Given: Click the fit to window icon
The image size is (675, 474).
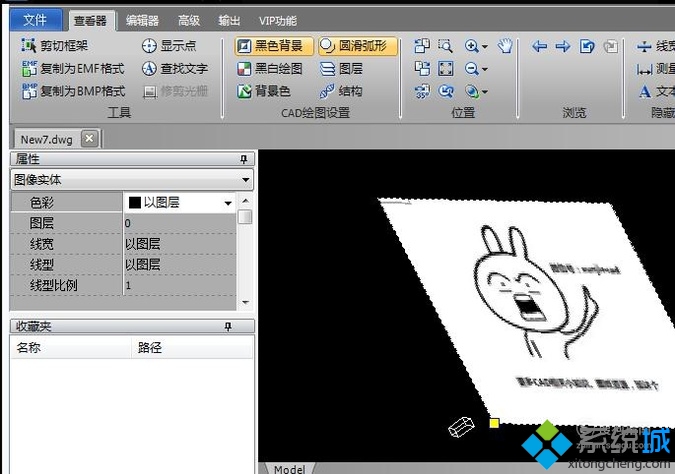Looking at the screenshot, I should (x=446, y=68).
